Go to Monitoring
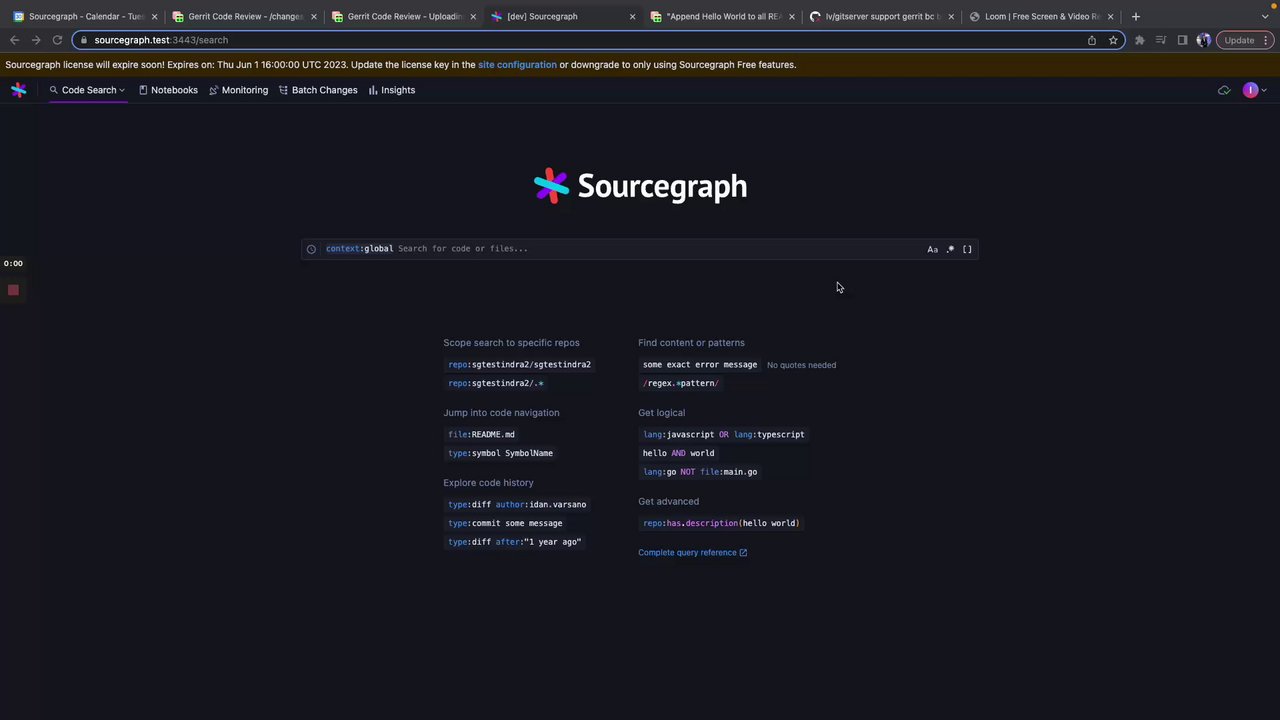 pos(238,90)
